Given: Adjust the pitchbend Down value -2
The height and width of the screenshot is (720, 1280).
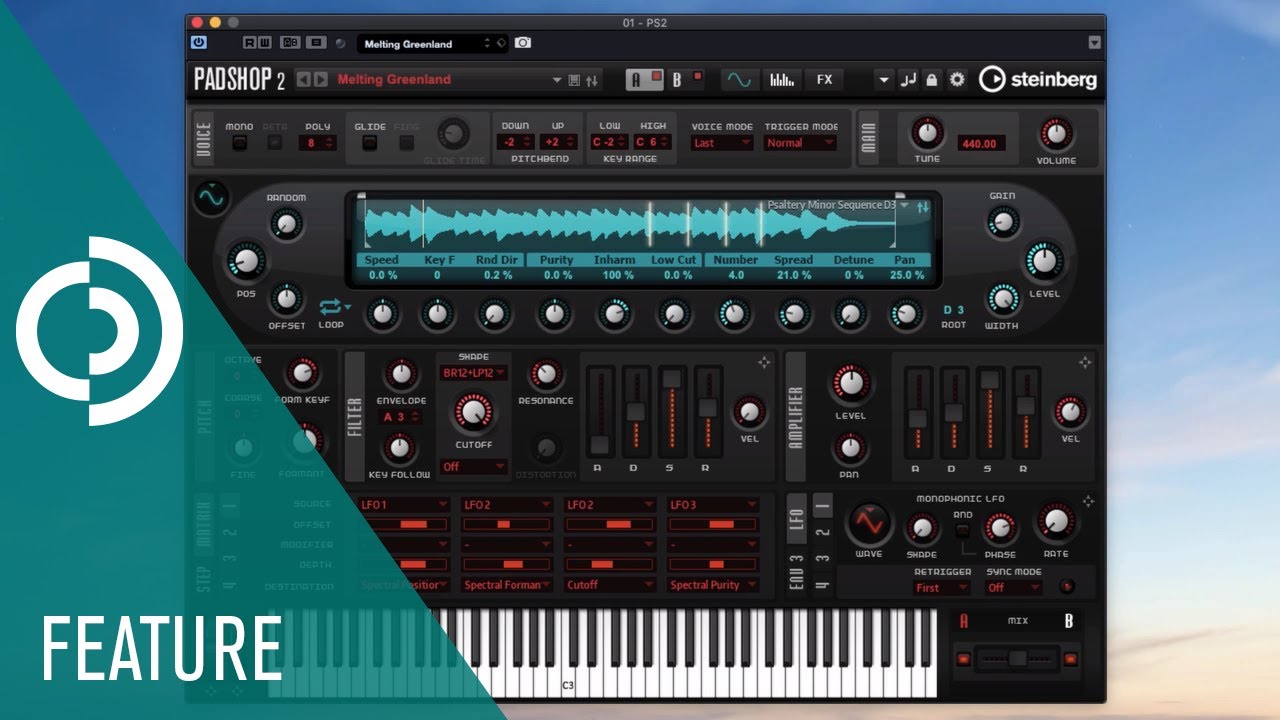Looking at the screenshot, I should coord(515,142).
